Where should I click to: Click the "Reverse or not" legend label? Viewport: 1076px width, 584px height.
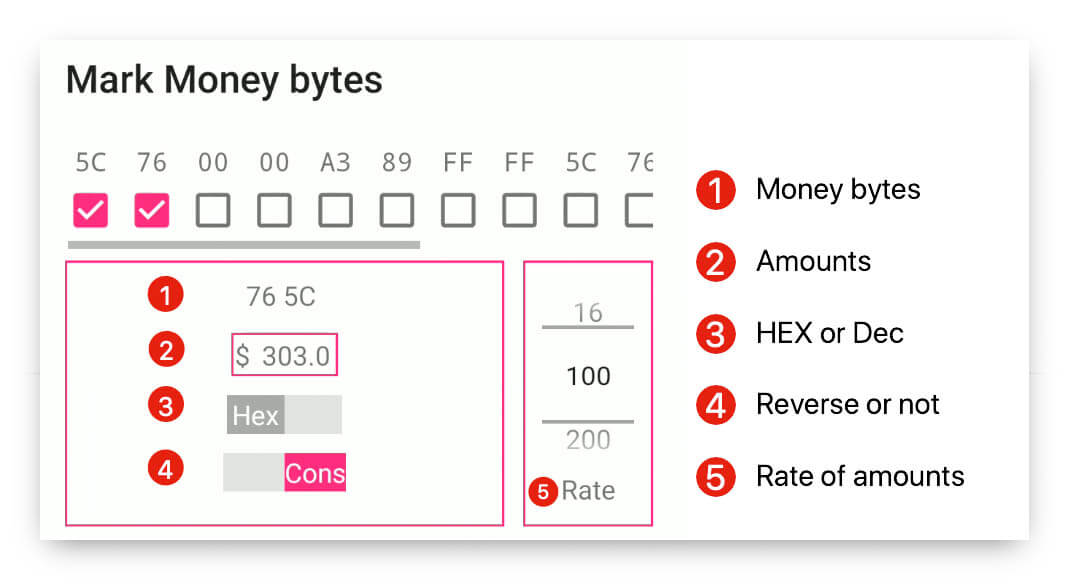coord(847,404)
